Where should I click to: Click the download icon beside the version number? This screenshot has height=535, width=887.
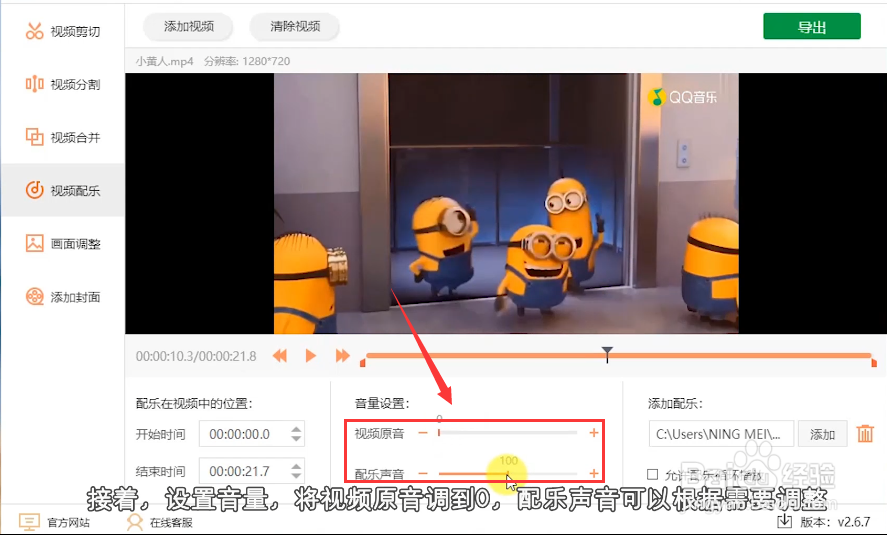click(784, 521)
